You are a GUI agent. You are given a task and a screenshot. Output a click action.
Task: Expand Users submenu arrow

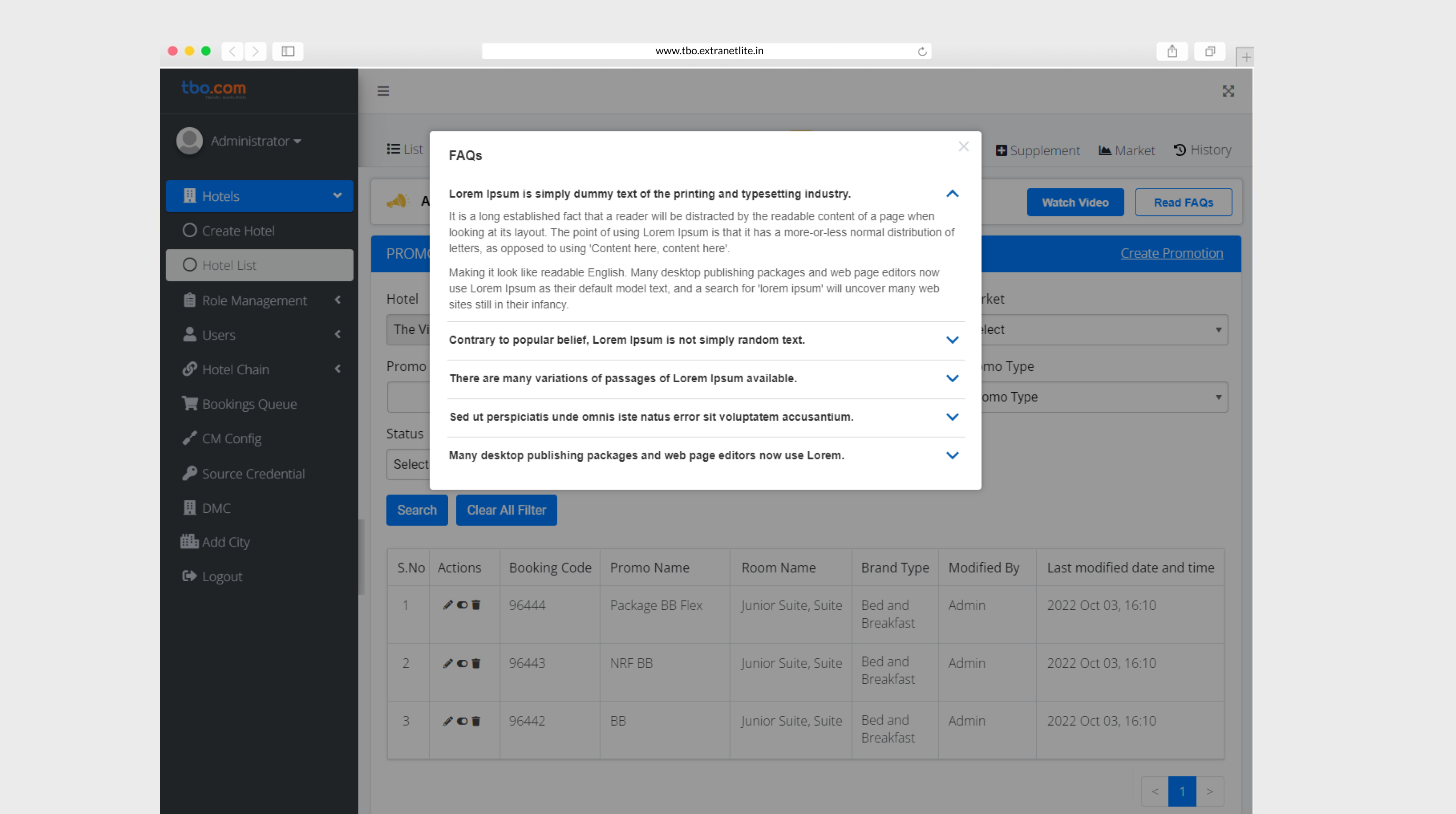pyautogui.click(x=338, y=335)
